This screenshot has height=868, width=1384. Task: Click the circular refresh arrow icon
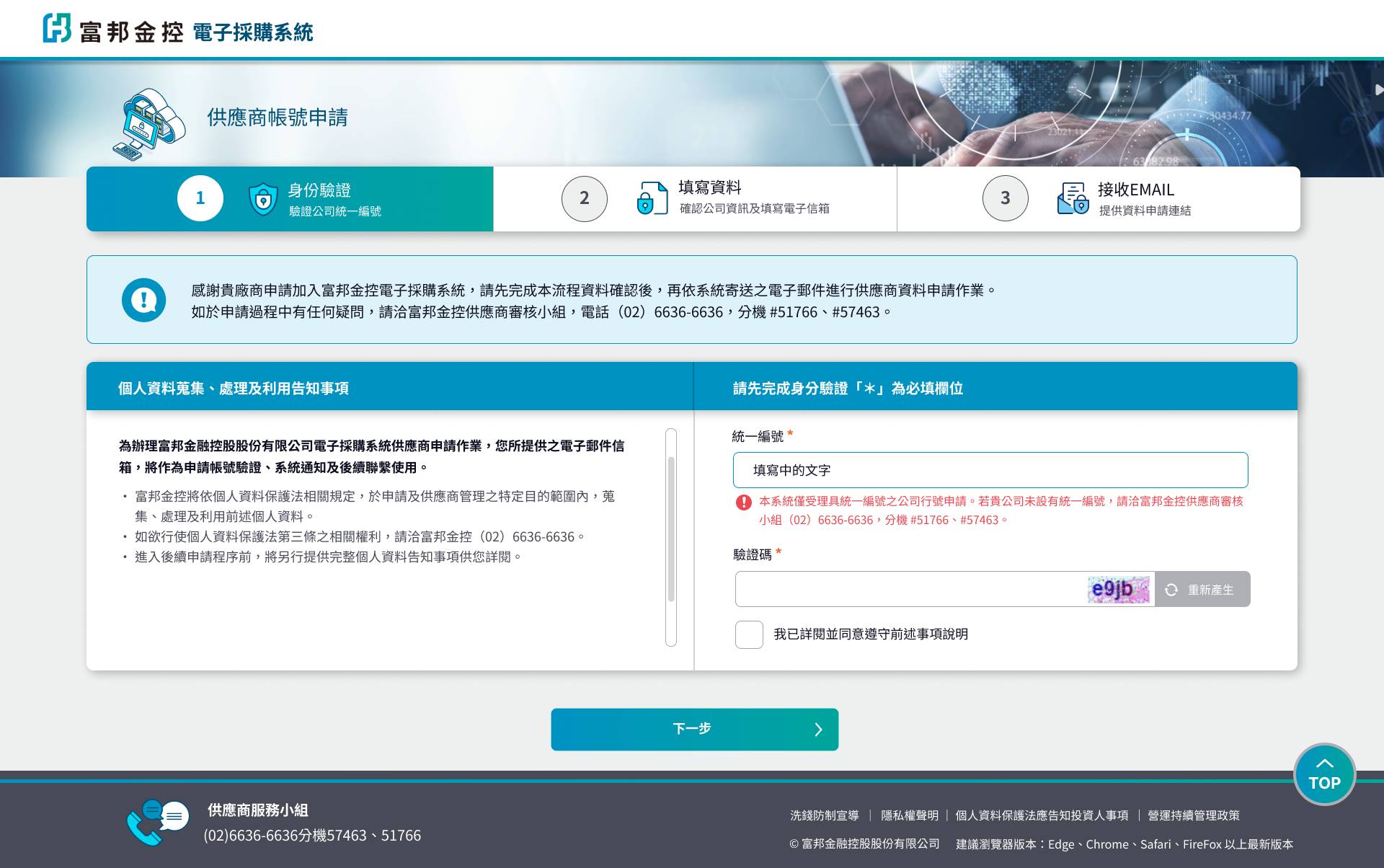coord(1171,590)
